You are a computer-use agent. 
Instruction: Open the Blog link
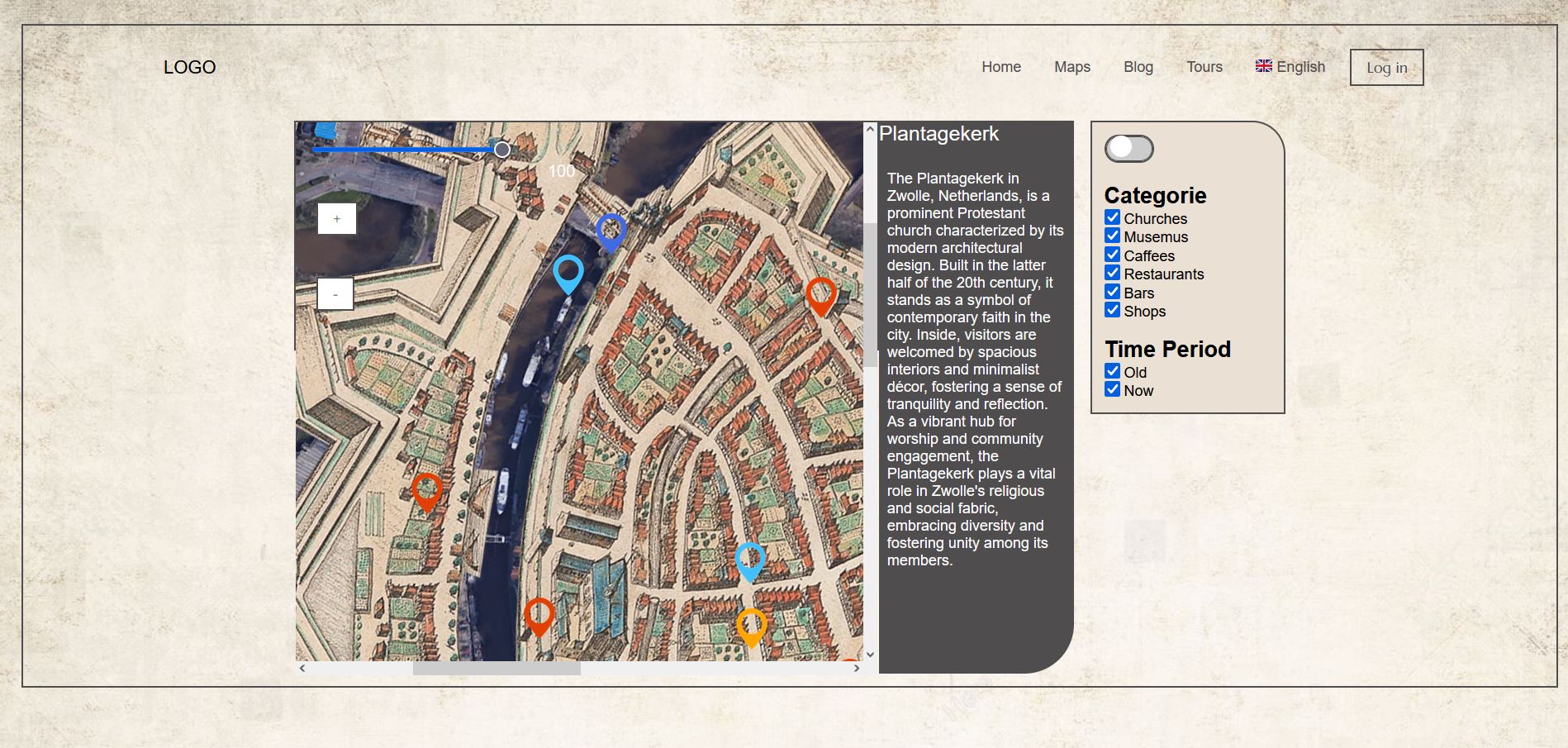pos(1138,67)
